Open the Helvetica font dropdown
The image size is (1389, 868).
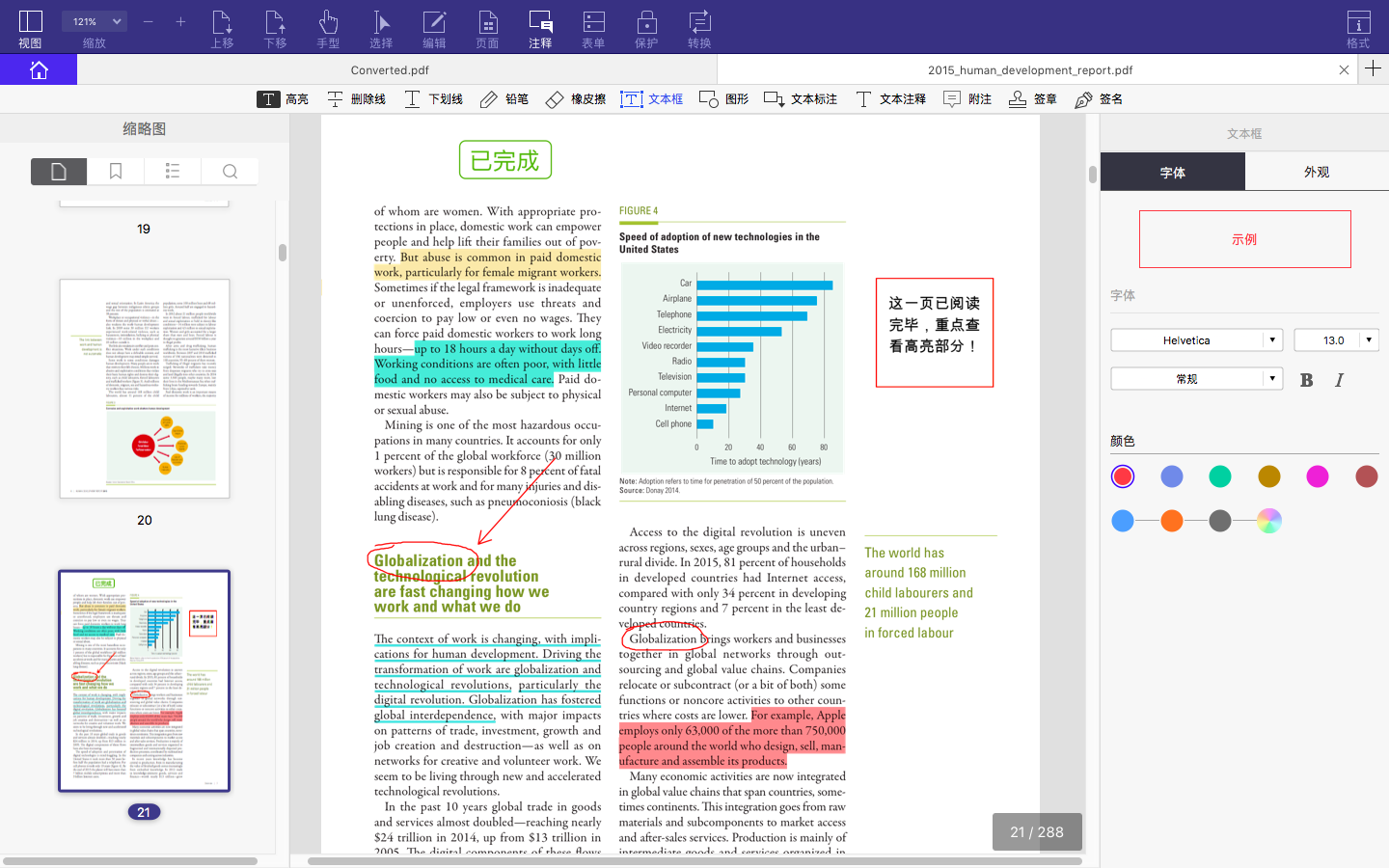[1195, 339]
